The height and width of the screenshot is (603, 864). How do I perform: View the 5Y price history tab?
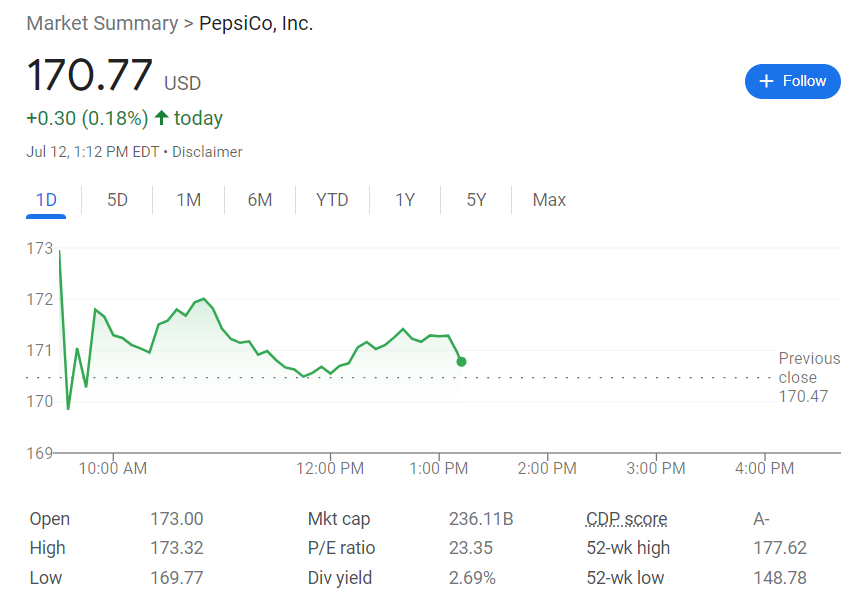click(476, 200)
